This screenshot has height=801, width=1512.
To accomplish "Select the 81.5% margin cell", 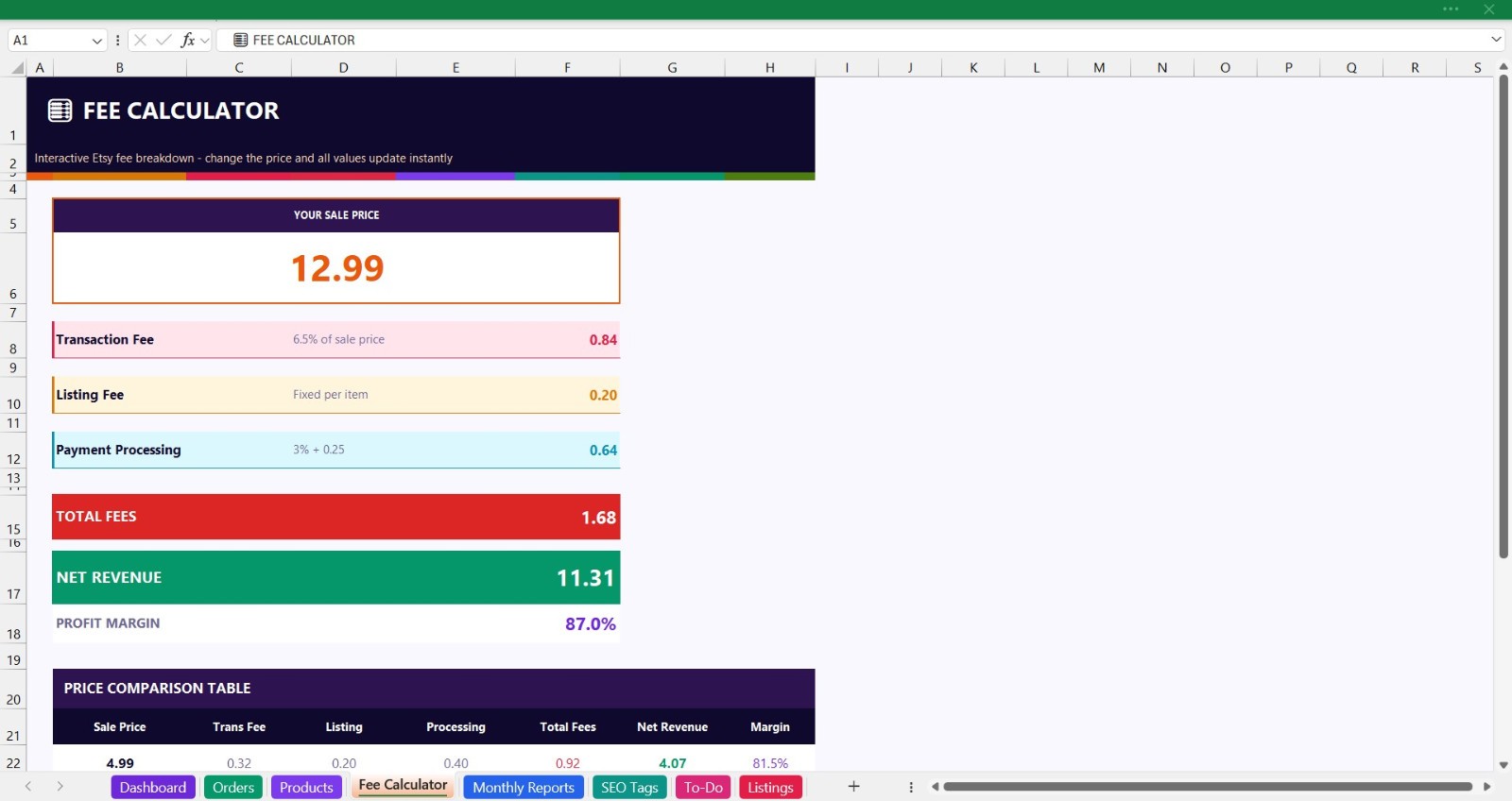I will click(770, 763).
